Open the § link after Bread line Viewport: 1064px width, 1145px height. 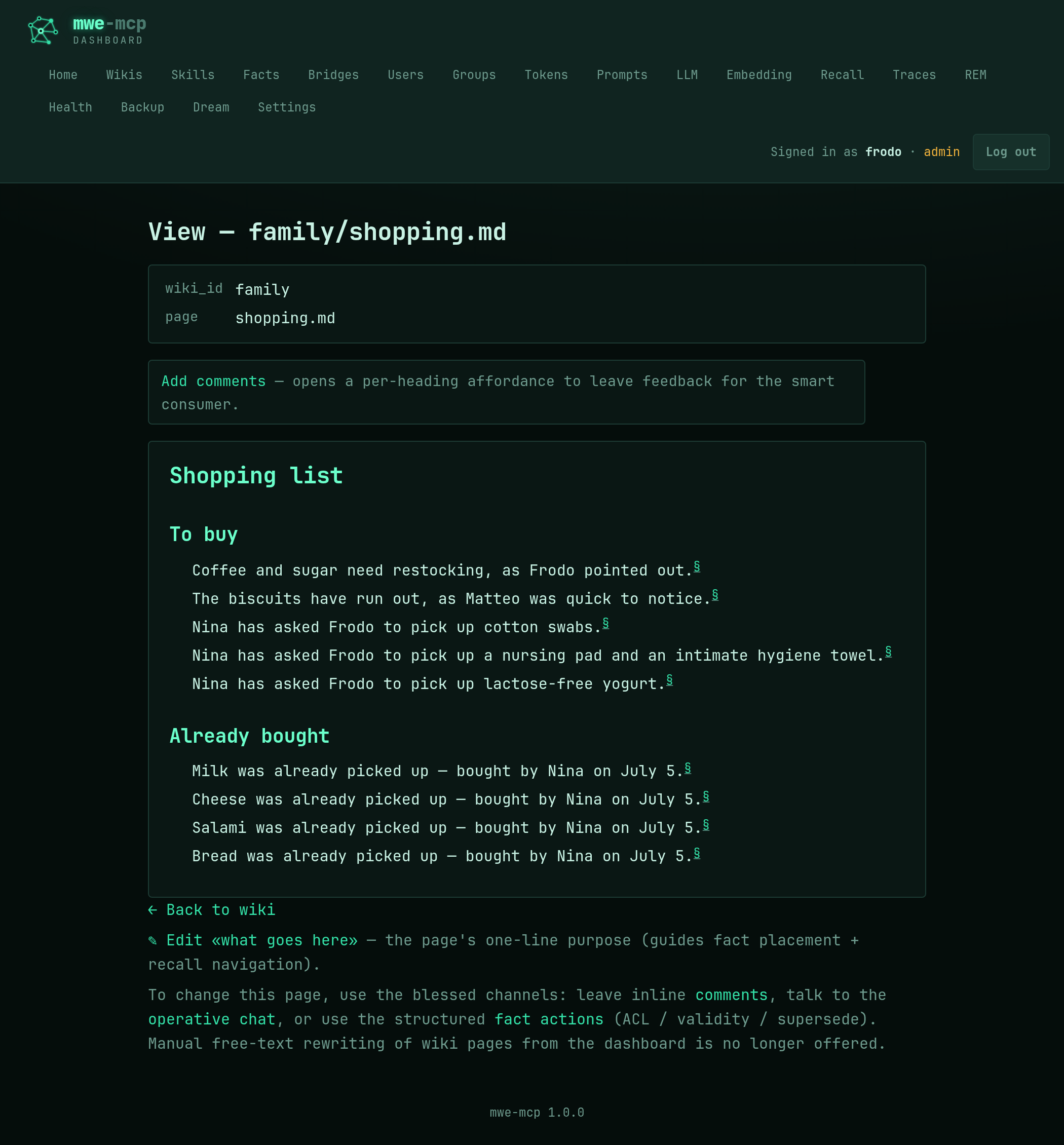(697, 853)
